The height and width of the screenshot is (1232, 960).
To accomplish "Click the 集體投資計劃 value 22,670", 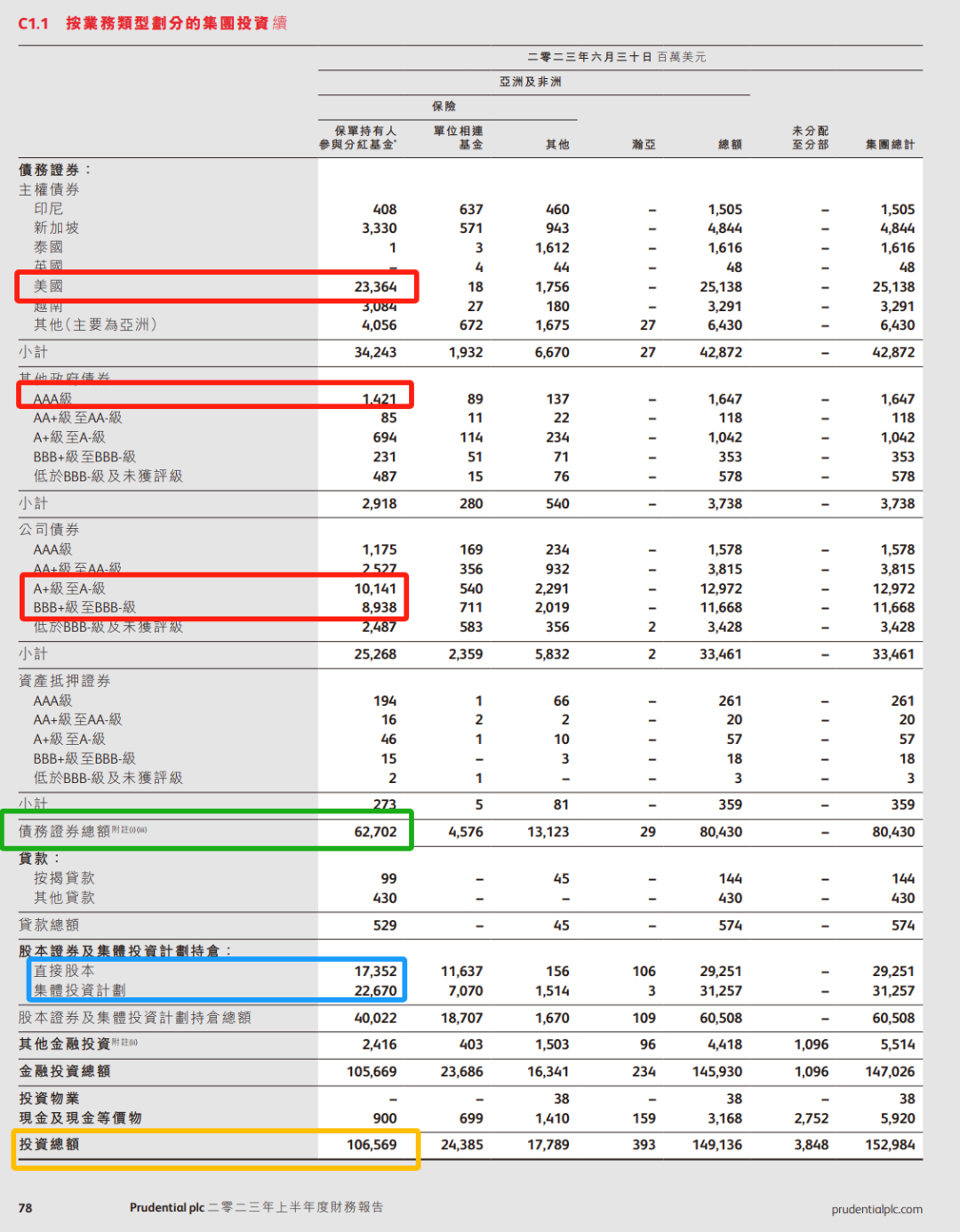I will click(375, 991).
